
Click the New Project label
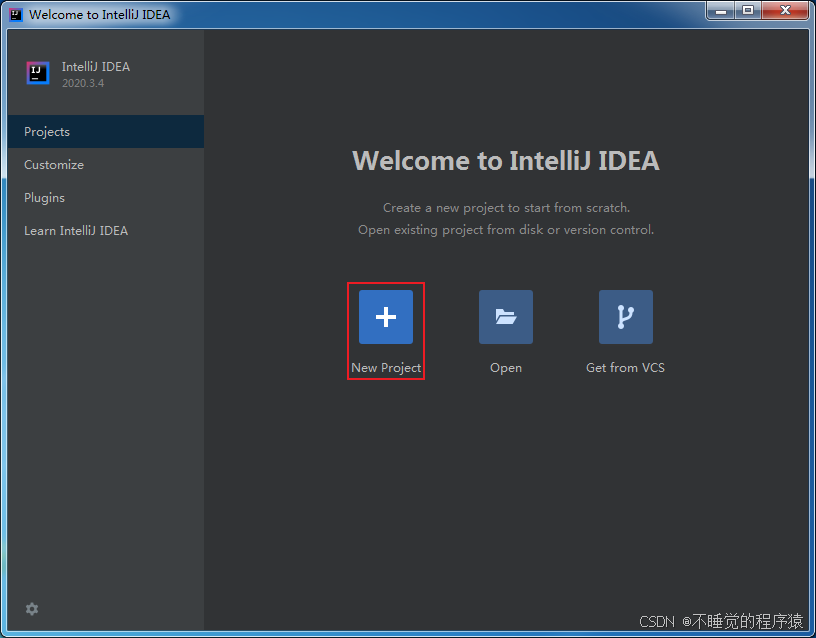tap(386, 368)
